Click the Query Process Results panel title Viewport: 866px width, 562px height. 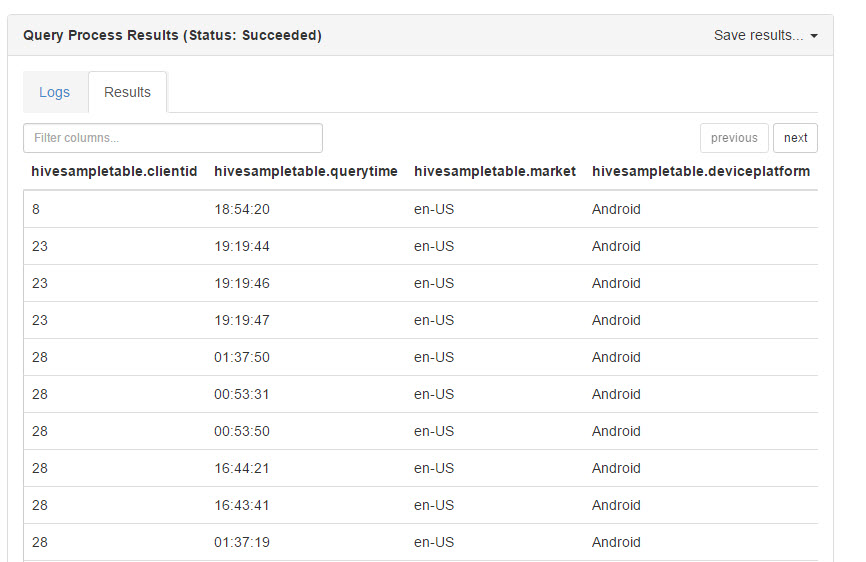[x=172, y=36]
